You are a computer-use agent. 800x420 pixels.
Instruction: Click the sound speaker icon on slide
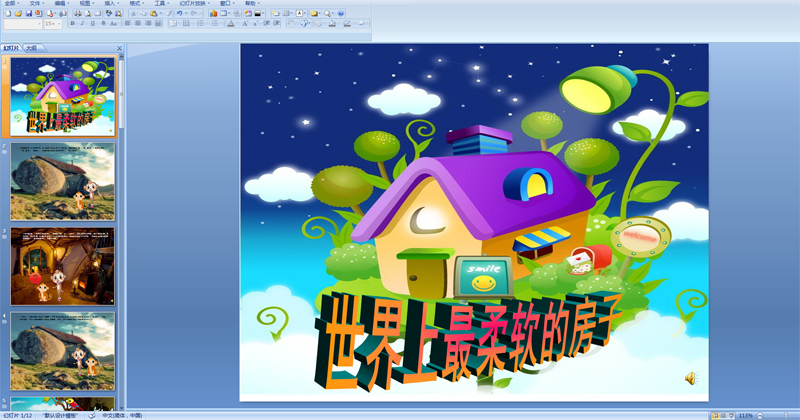[x=690, y=378]
